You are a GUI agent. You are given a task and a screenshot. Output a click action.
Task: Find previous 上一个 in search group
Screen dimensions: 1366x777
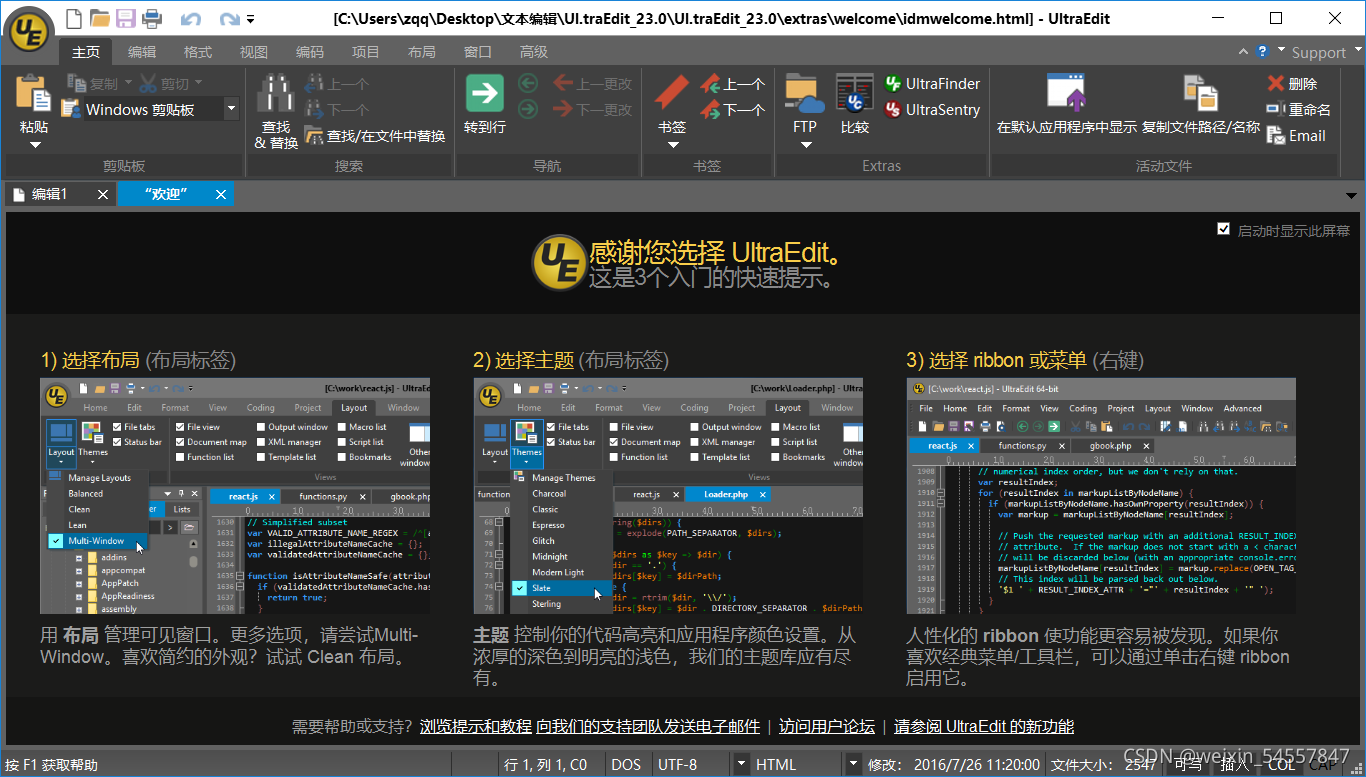point(337,84)
